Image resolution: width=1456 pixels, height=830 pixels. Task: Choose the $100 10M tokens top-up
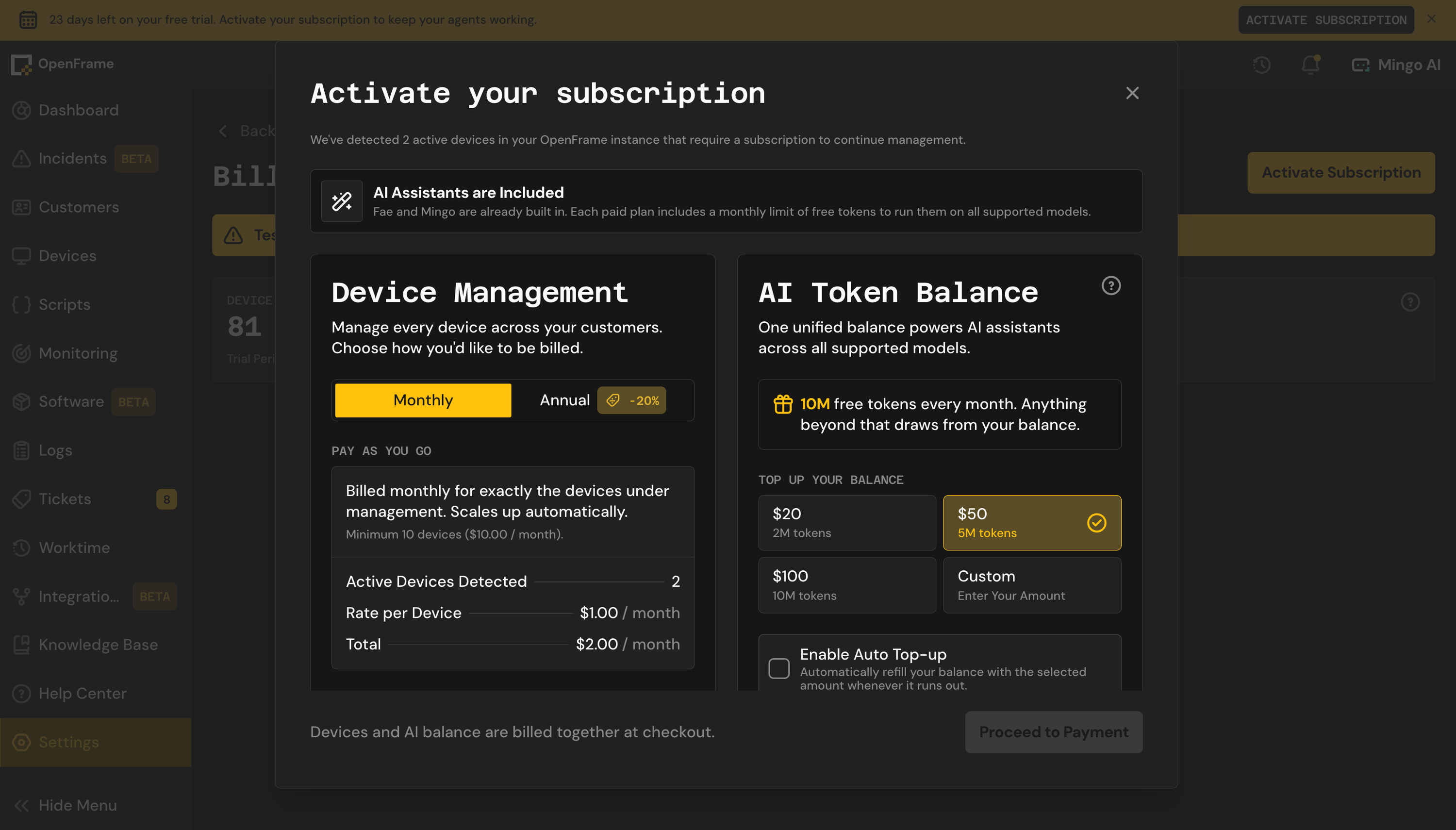pyautogui.click(x=847, y=585)
